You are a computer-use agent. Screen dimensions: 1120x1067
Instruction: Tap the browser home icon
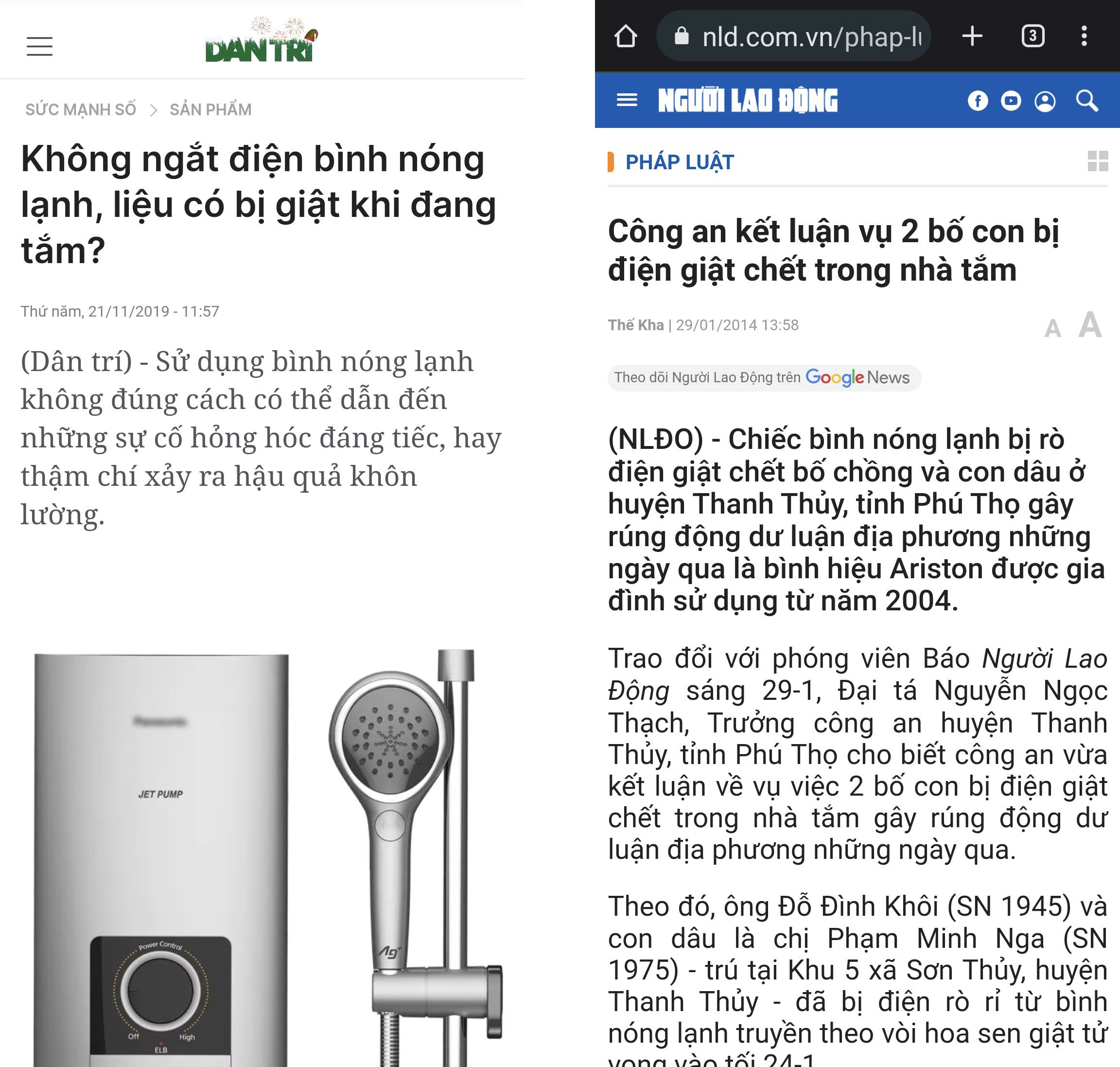click(625, 36)
